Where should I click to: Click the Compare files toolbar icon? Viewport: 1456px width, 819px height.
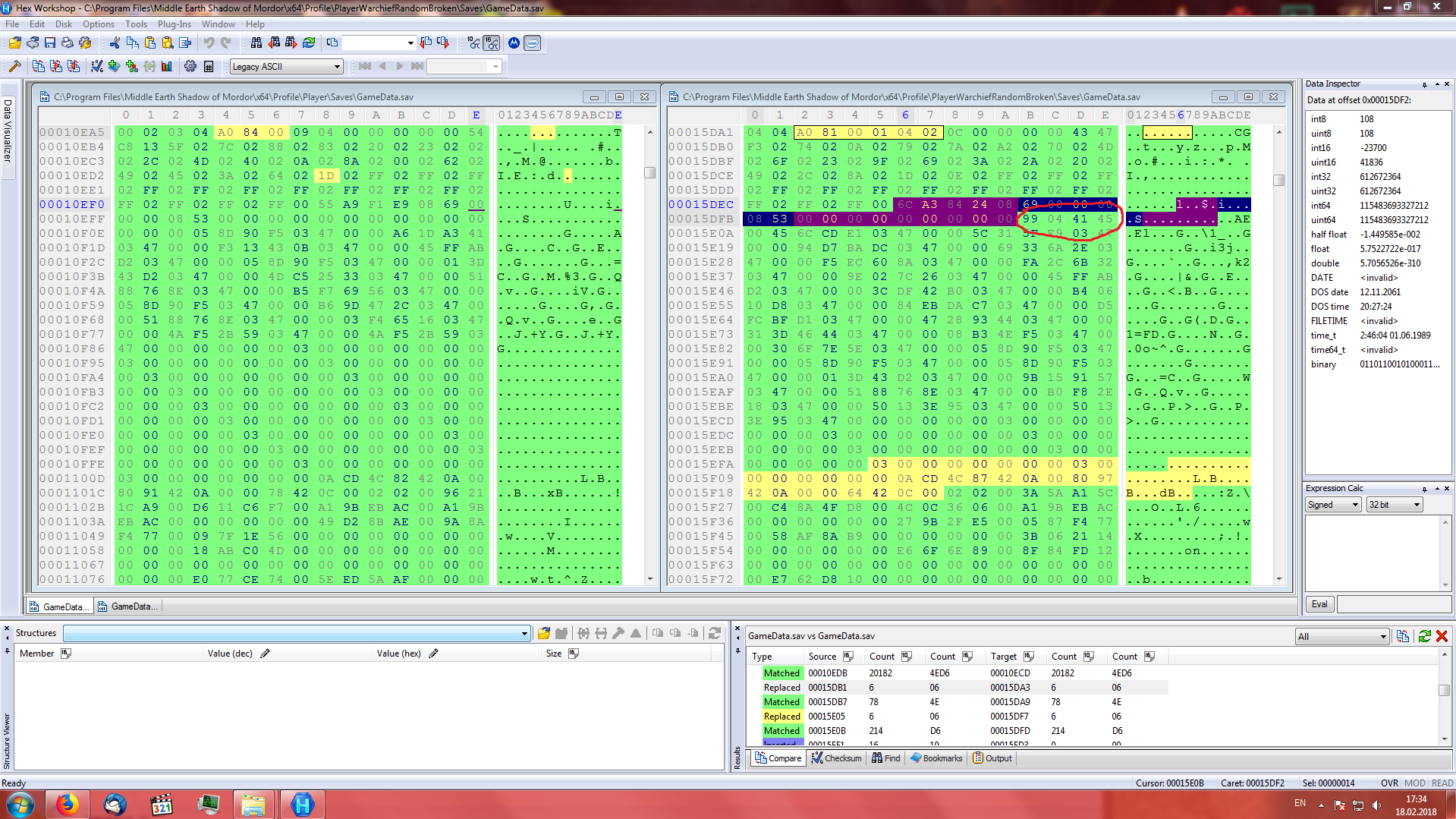point(39,67)
